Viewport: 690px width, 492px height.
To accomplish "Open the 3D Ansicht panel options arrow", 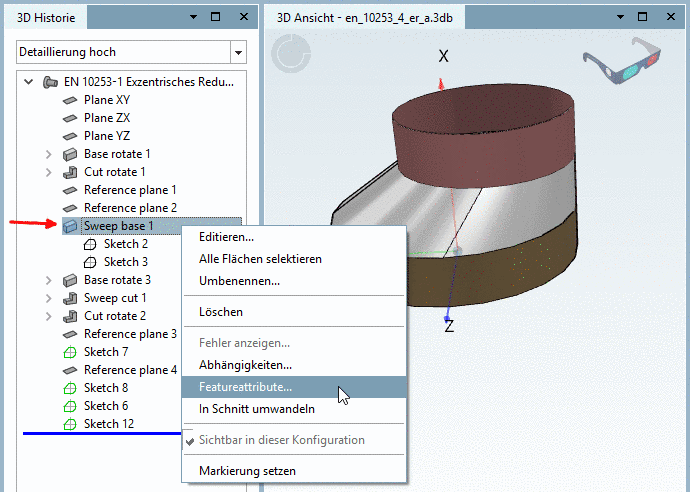I will click(620, 17).
